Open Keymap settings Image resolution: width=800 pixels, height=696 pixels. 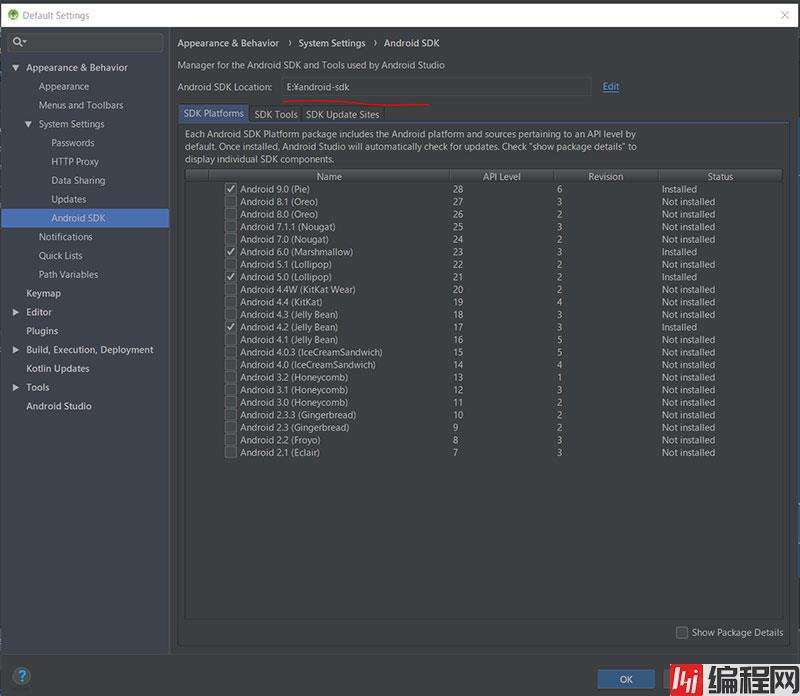click(x=43, y=293)
